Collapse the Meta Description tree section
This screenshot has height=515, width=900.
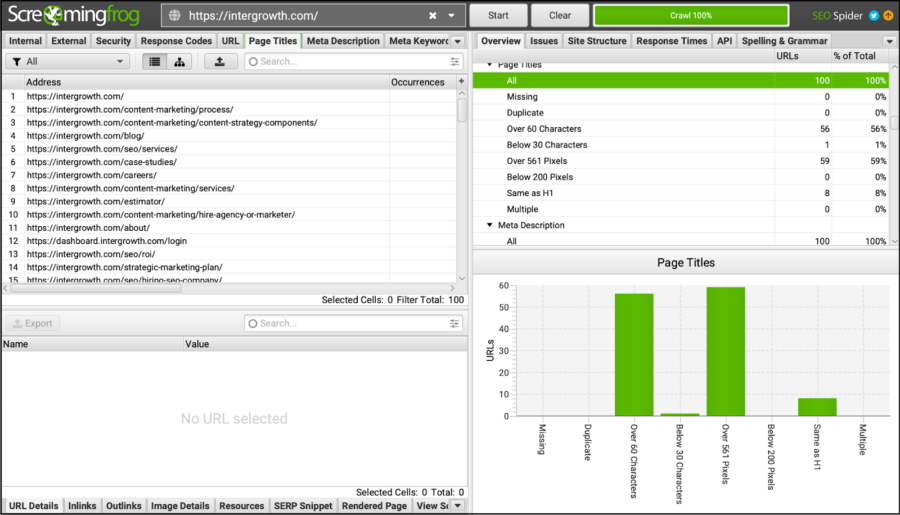[490, 225]
